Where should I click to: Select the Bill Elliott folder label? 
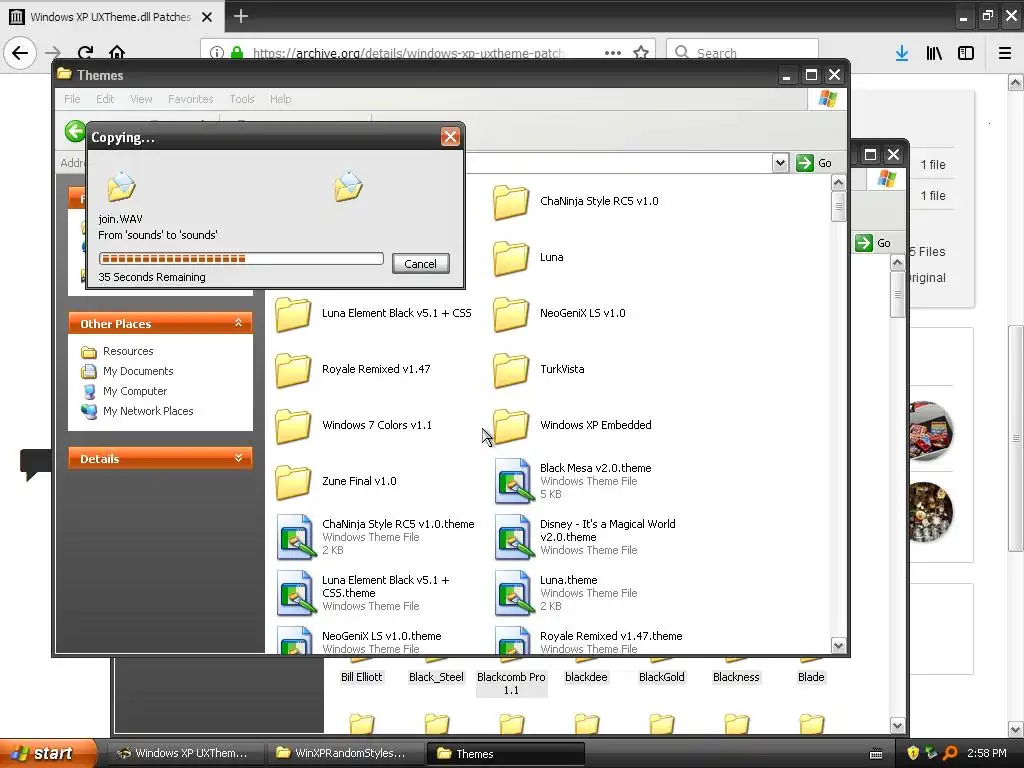(361, 677)
